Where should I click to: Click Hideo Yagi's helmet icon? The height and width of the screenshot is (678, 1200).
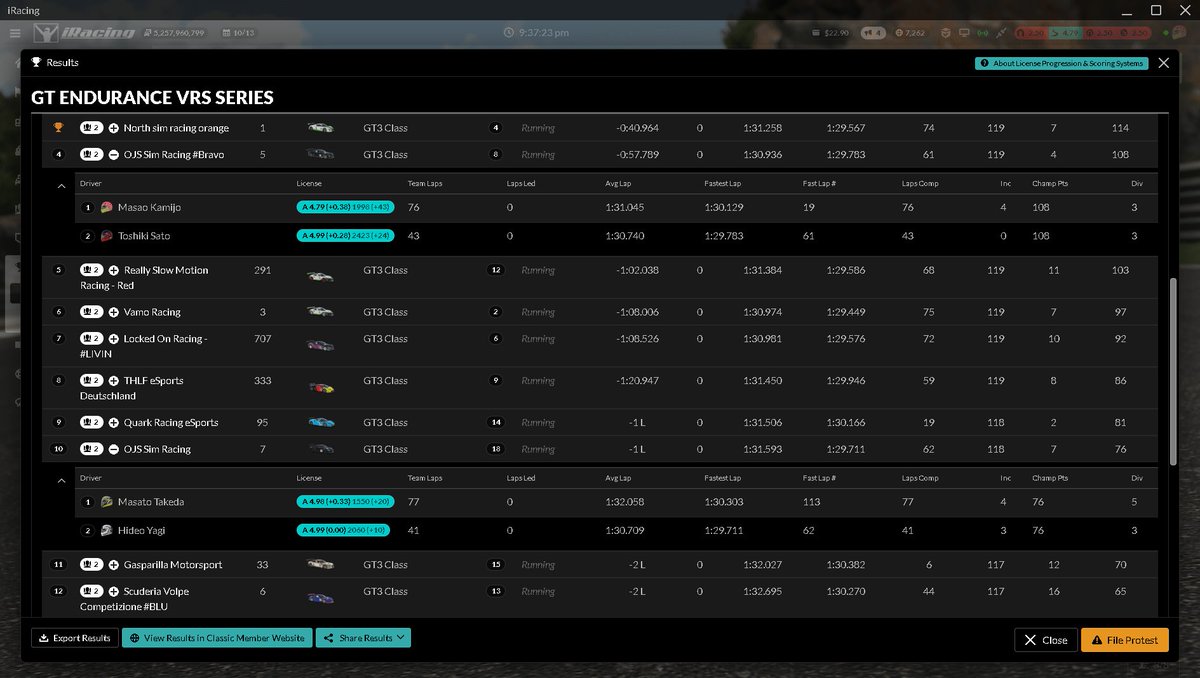107,530
